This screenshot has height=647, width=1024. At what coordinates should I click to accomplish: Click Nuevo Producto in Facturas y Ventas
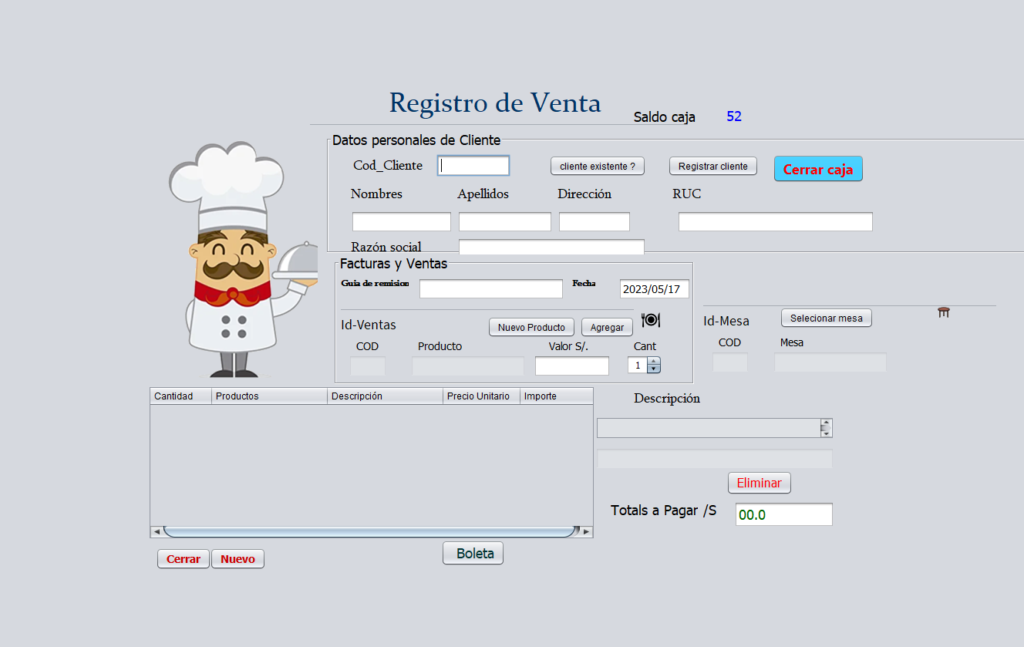coord(531,327)
